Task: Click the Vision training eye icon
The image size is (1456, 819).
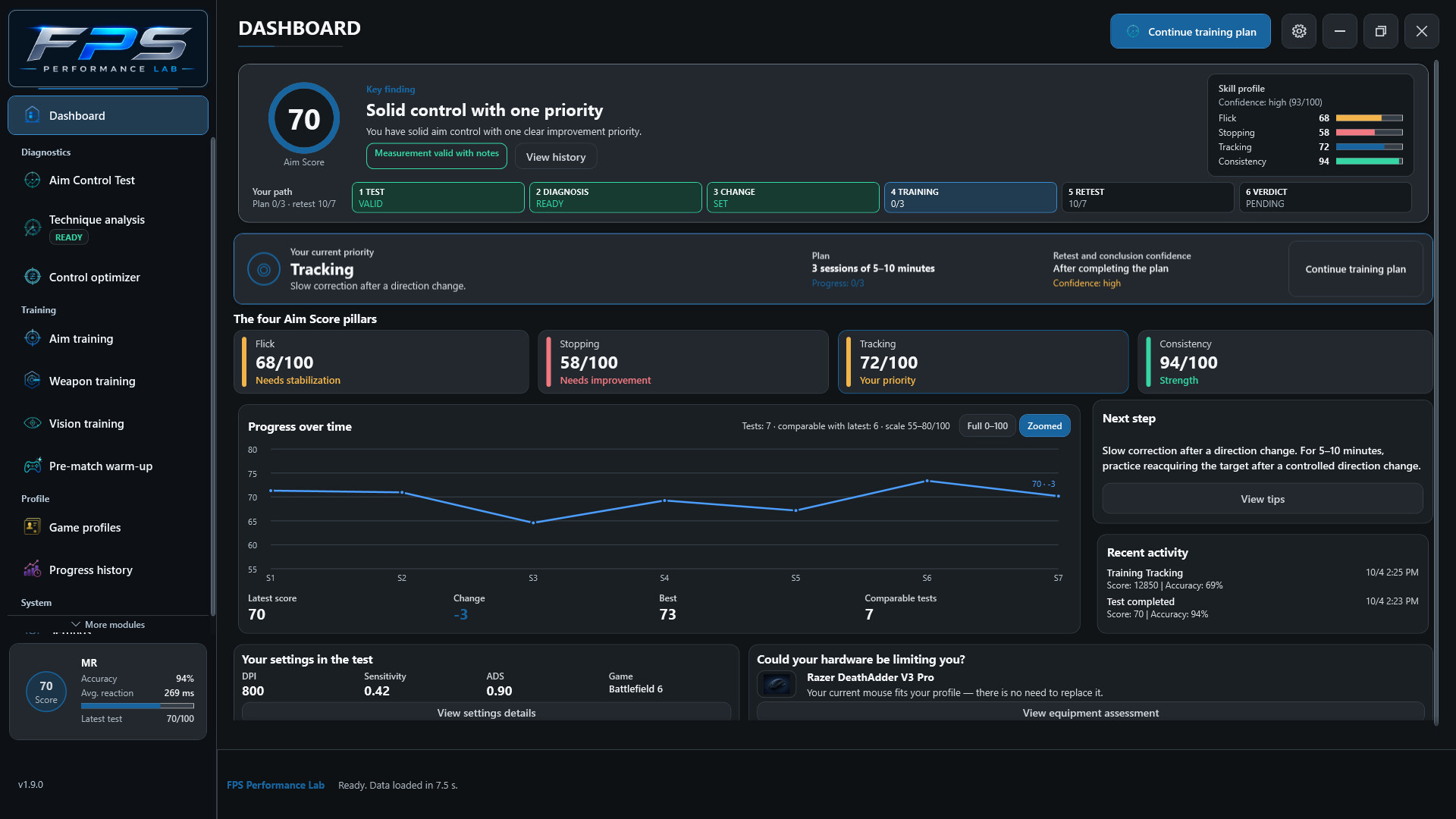Action: click(x=32, y=423)
